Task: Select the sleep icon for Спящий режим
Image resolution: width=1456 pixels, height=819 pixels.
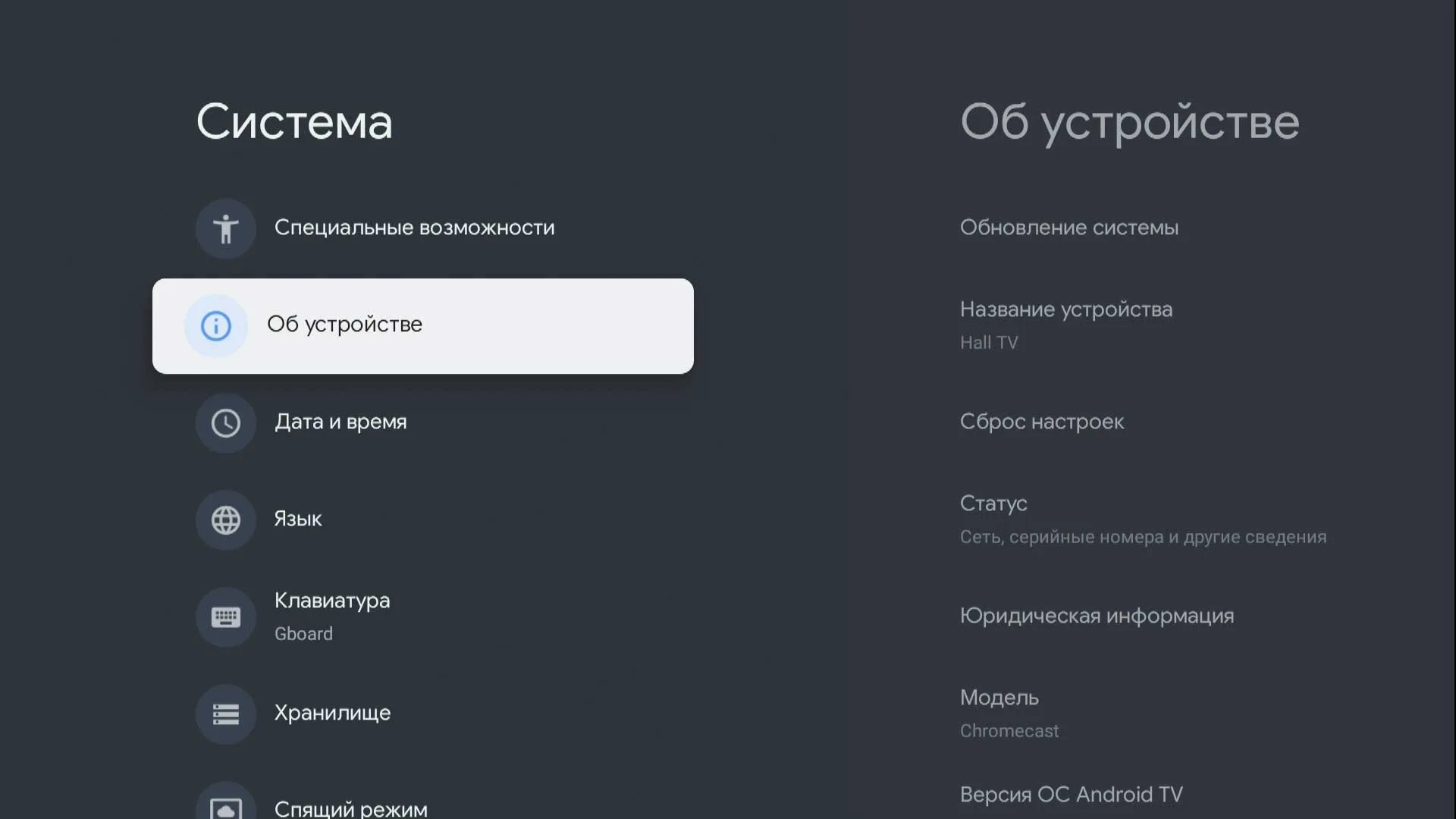Action: point(225,806)
